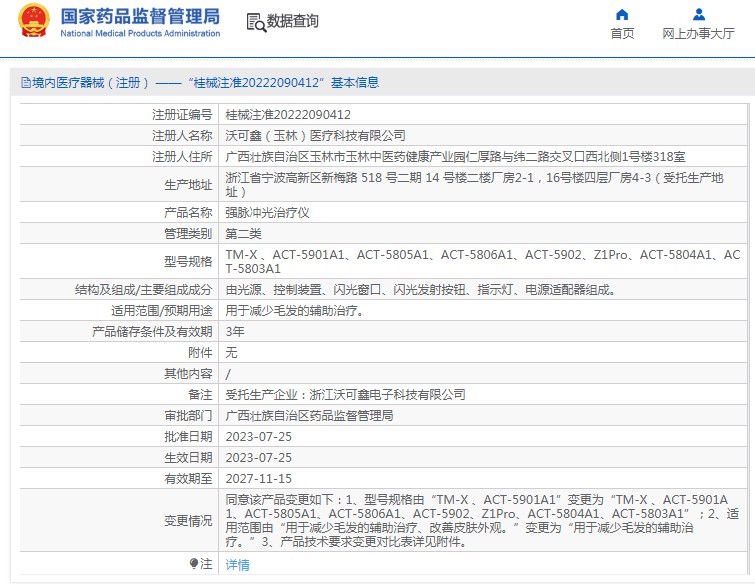Click the 批准日期 row label
This screenshot has height=584, width=755.
coord(188,437)
